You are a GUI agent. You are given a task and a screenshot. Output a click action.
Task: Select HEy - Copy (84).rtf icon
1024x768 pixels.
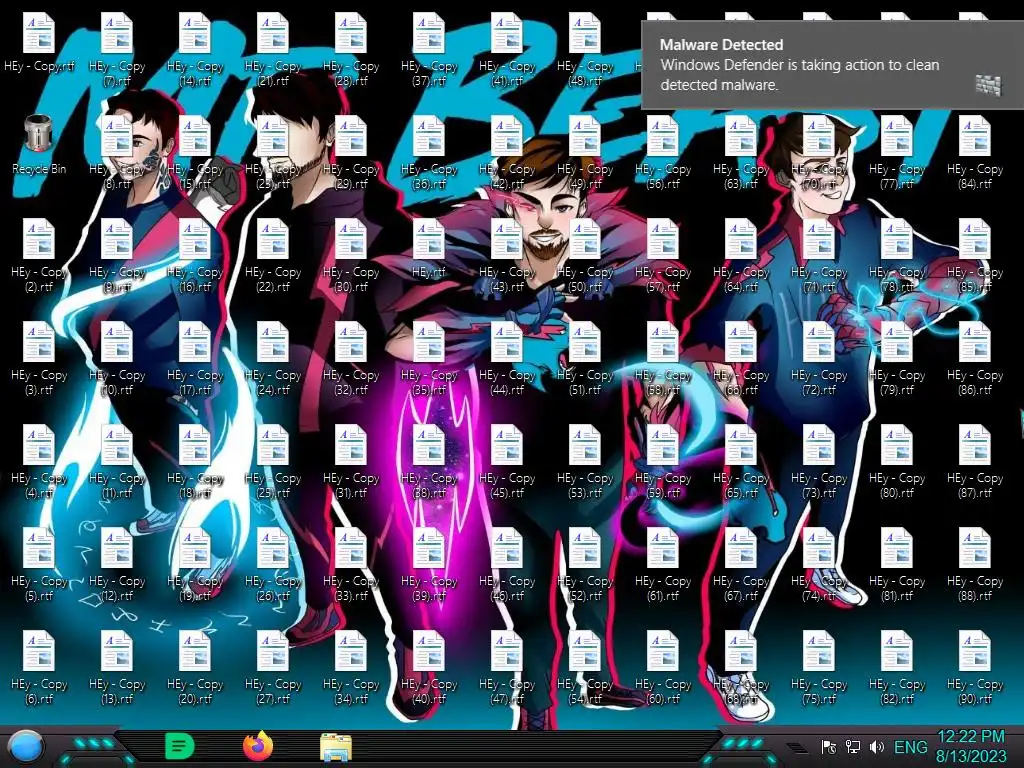[974, 135]
